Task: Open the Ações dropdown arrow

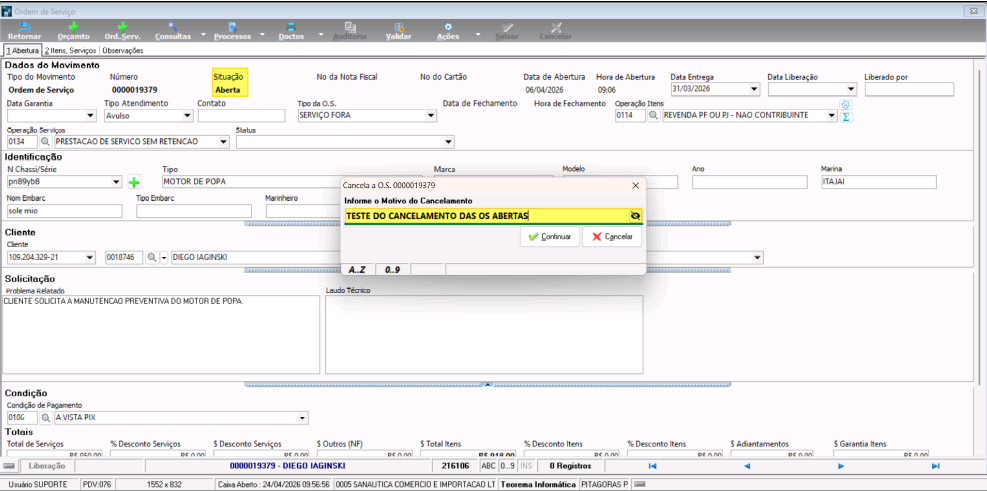Action: point(478,36)
